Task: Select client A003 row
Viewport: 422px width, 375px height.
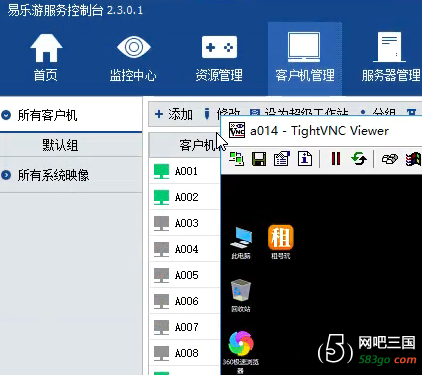Action: (185, 223)
